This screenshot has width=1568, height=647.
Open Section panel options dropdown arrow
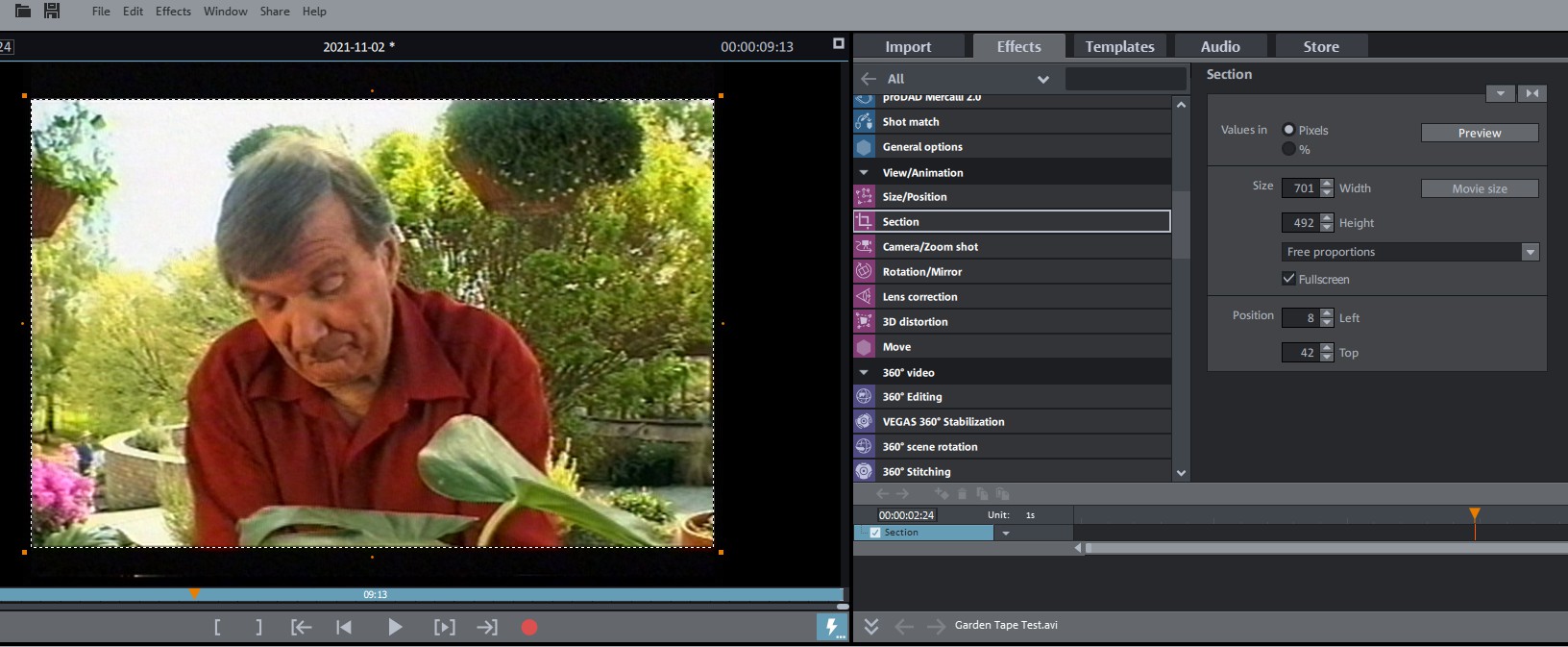click(x=1500, y=93)
